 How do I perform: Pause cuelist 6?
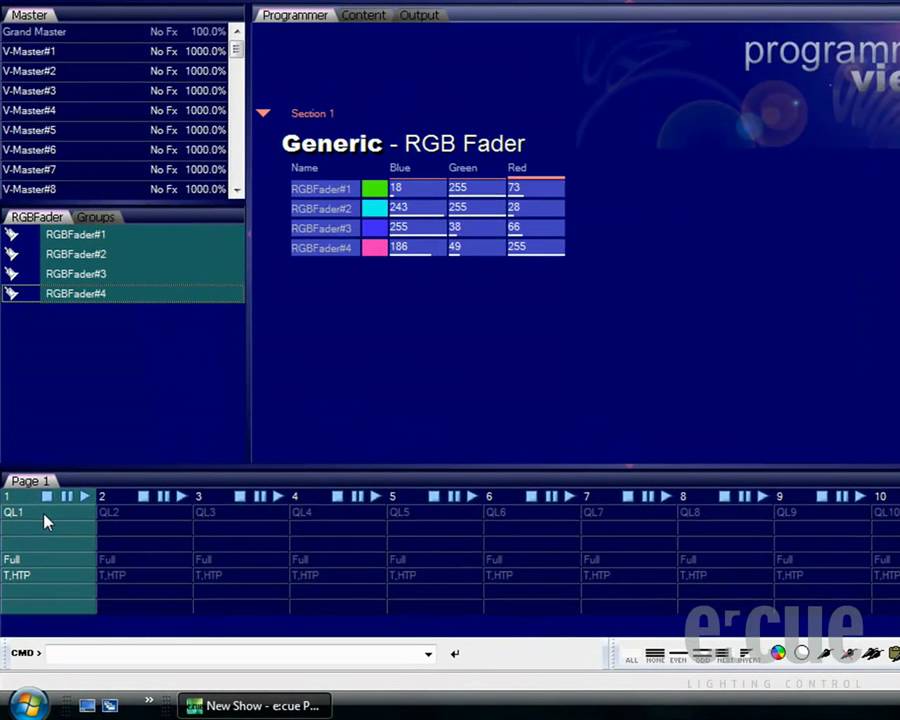(551, 496)
